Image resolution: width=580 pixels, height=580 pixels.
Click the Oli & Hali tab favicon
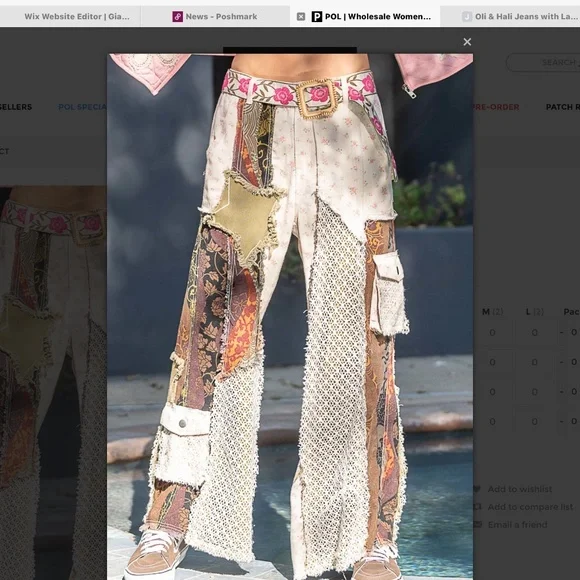click(467, 16)
